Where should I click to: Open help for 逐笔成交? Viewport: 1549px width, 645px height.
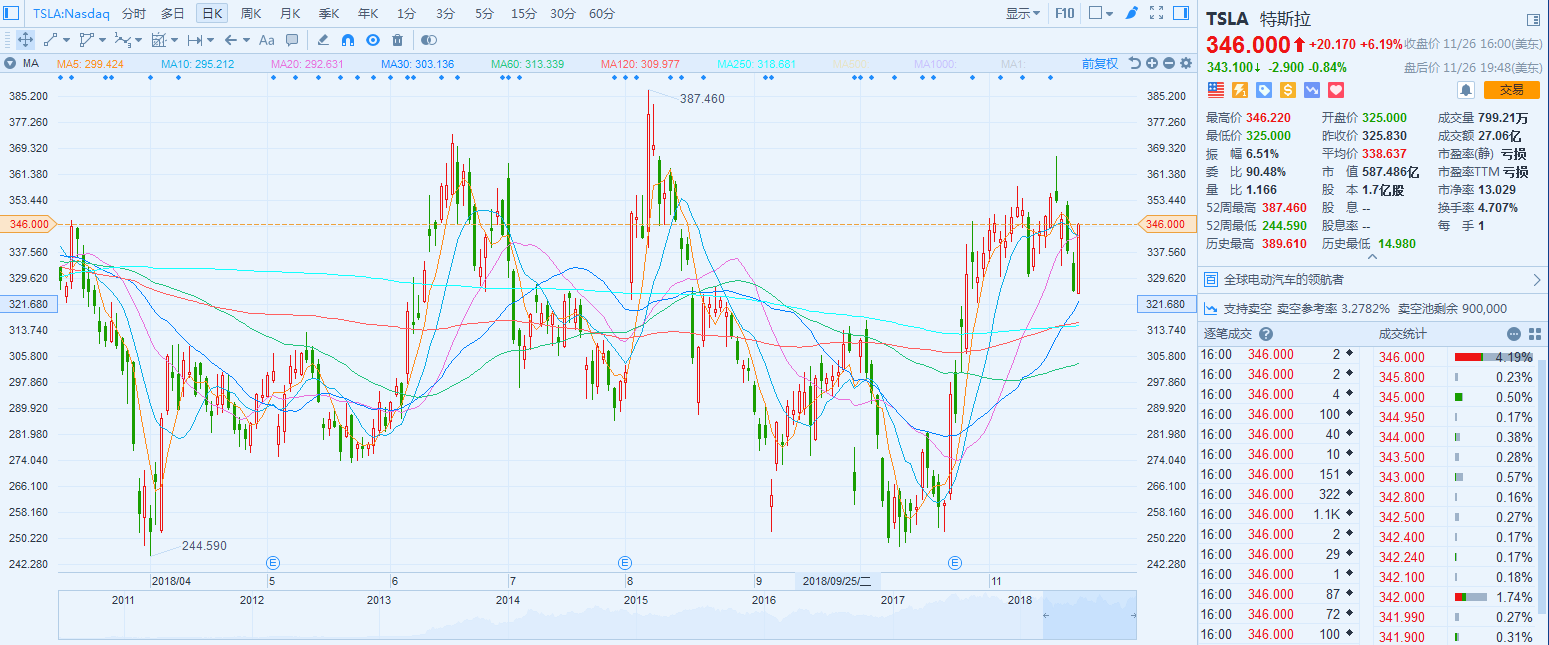coord(1266,334)
